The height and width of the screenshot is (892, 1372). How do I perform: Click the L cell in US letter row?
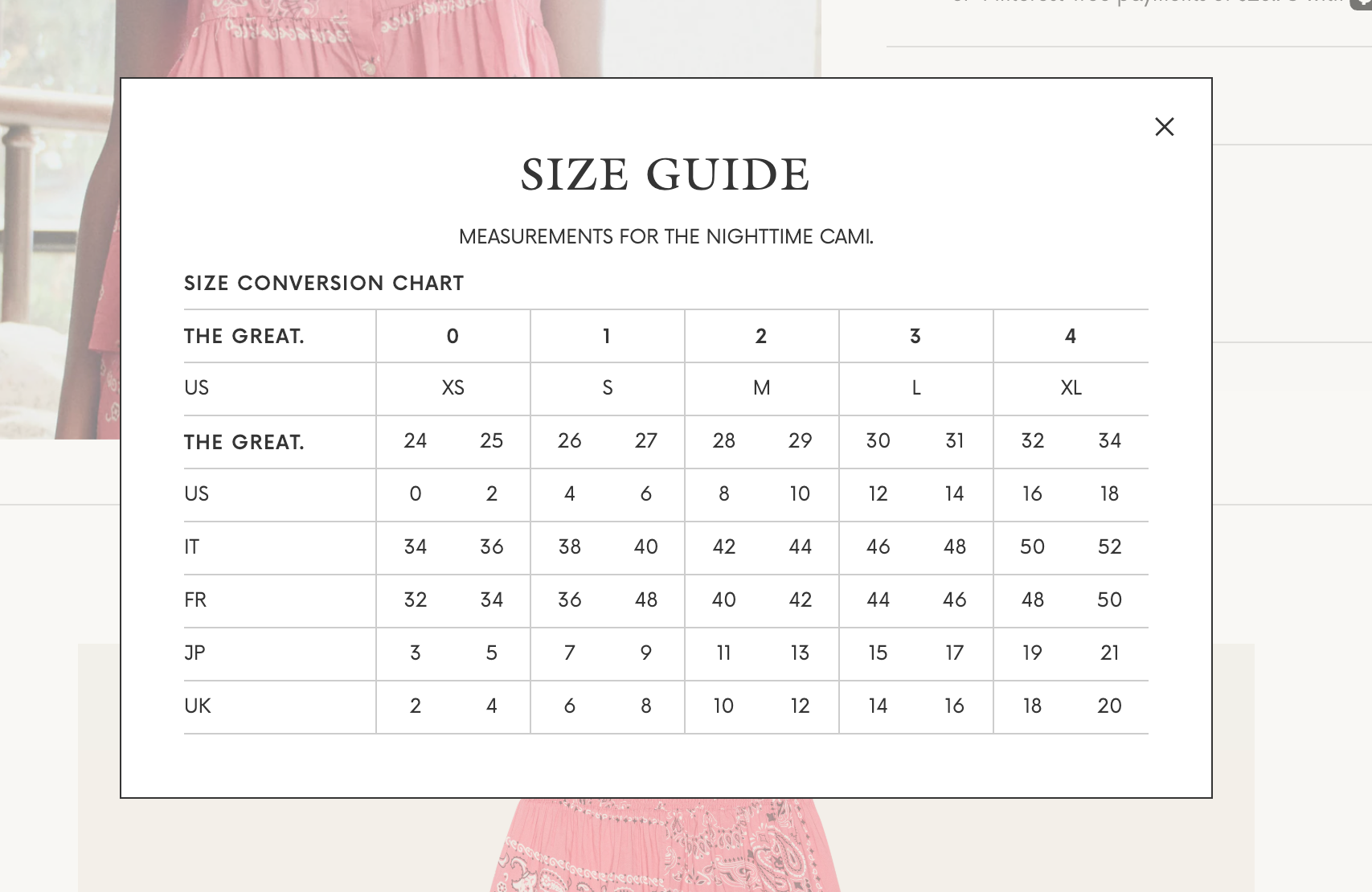[x=915, y=387]
